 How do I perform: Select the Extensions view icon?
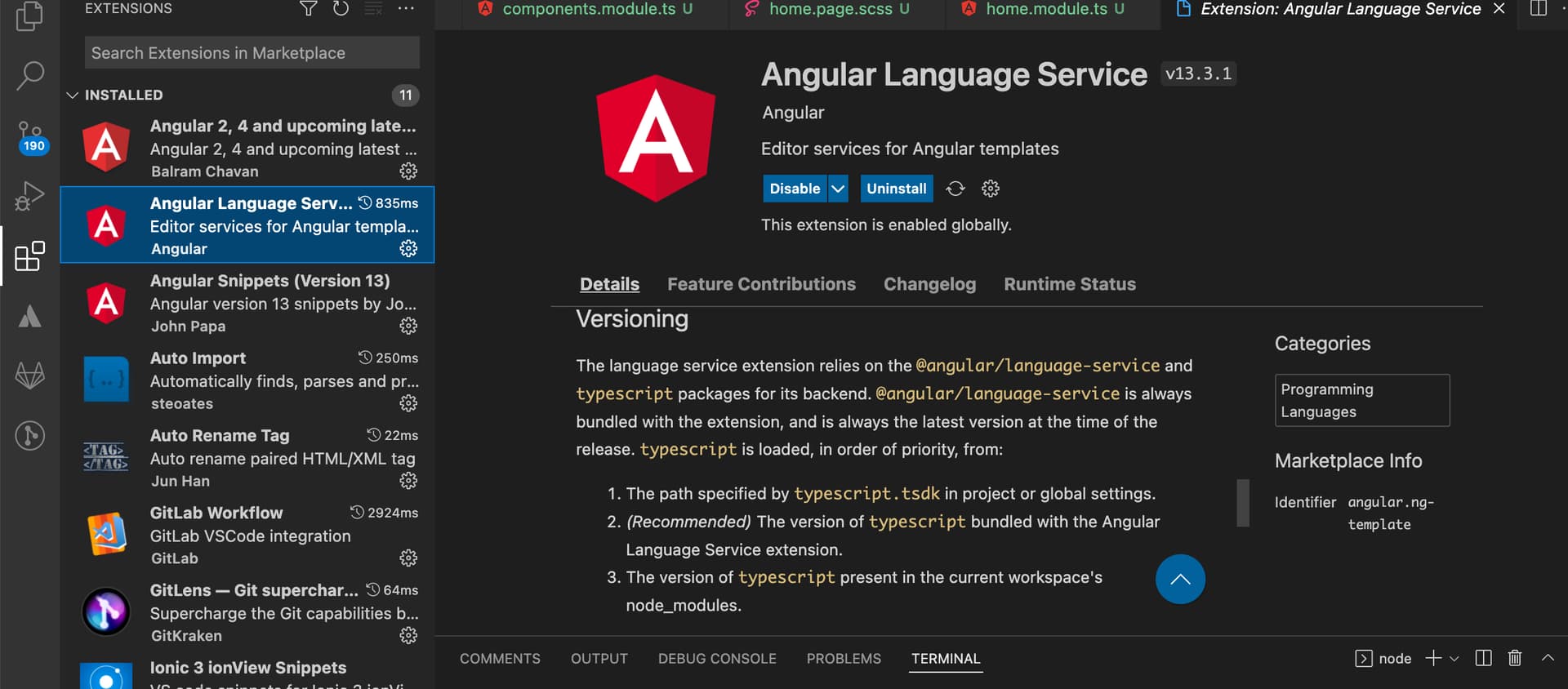(29, 256)
